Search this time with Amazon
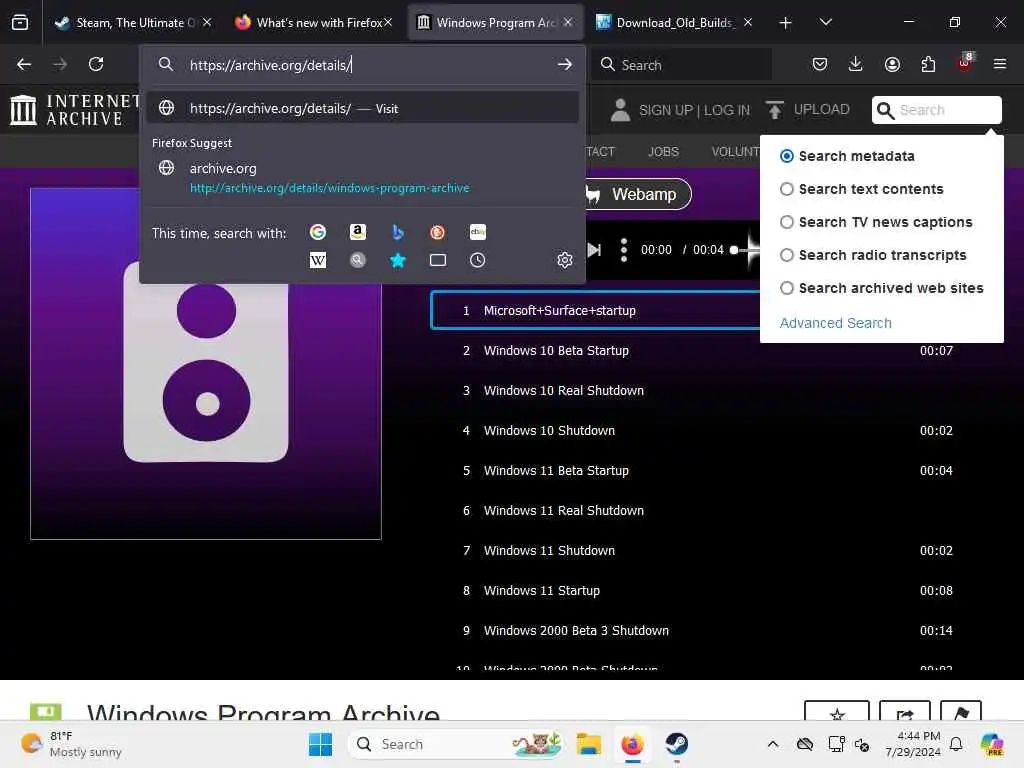 coord(358,232)
